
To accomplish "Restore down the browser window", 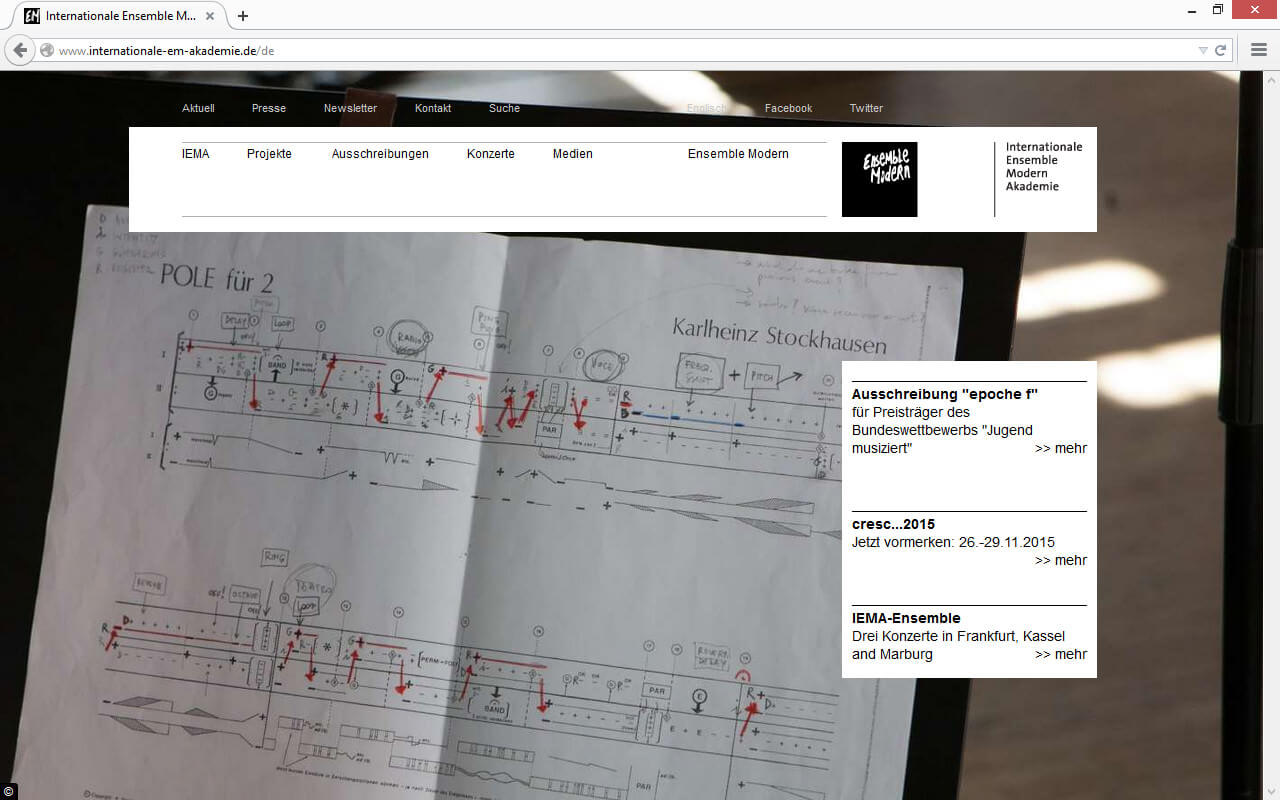I will [x=1218, y=10].
